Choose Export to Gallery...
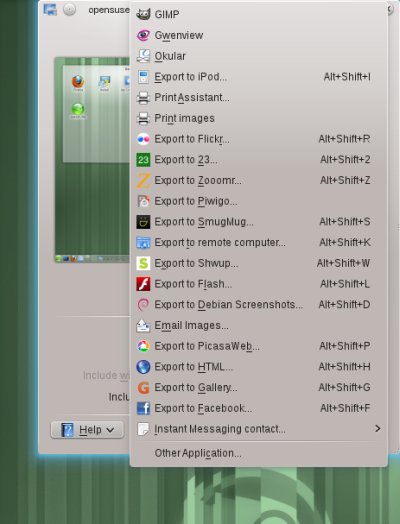The height and width of the screenshot is (524, 400). (x=258, y=388)
